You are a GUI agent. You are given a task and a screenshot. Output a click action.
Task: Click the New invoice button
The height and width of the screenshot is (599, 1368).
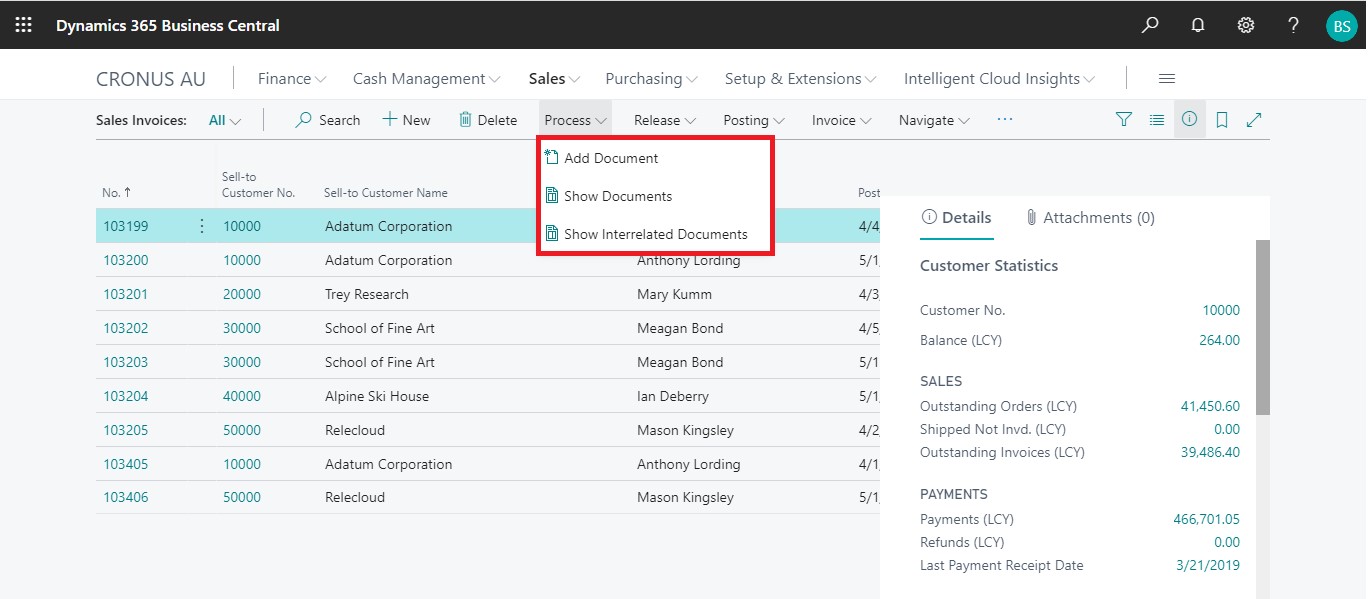tap(406, 120)
